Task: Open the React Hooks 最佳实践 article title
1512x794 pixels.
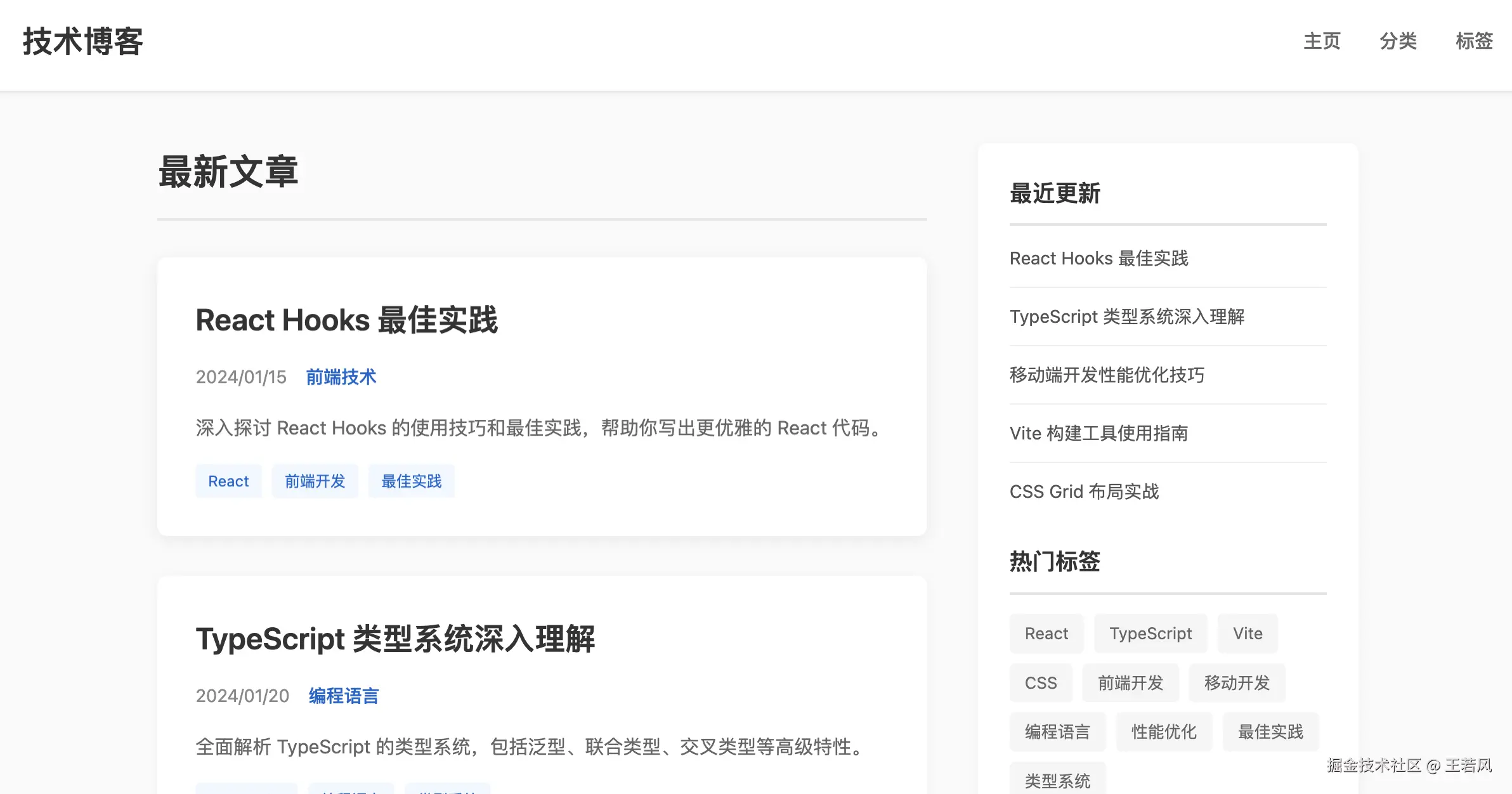Action: click(x=346, y=320)
